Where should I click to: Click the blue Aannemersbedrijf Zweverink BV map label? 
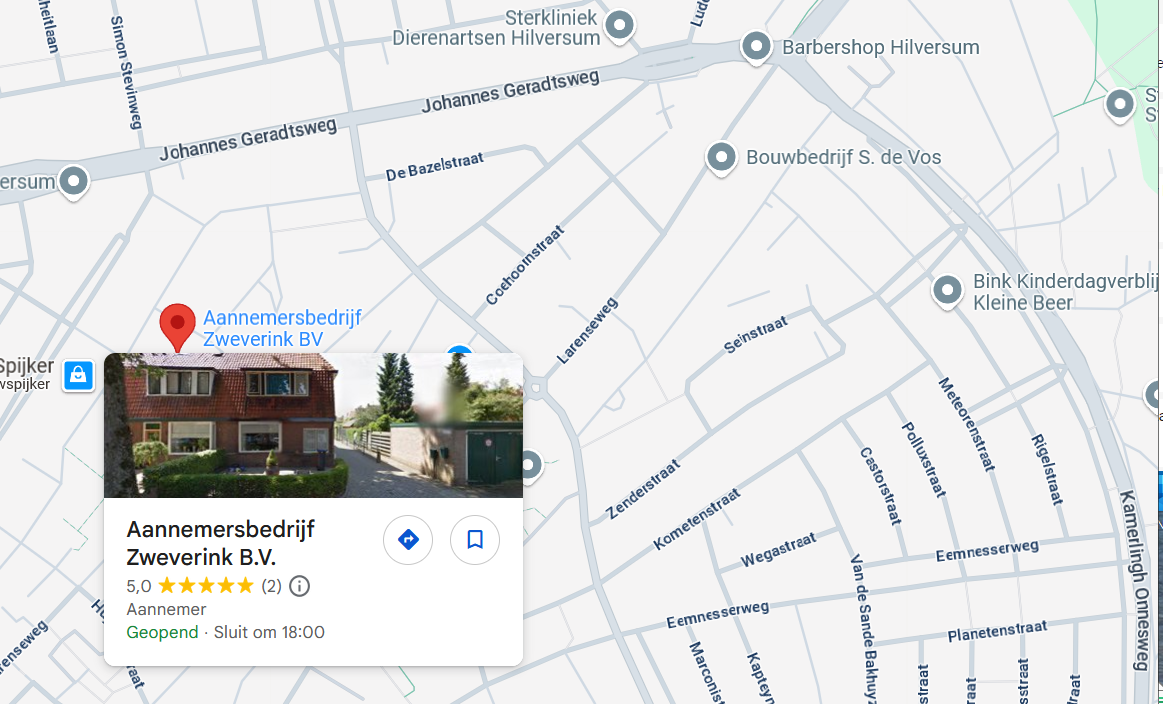tap(282, 328)
